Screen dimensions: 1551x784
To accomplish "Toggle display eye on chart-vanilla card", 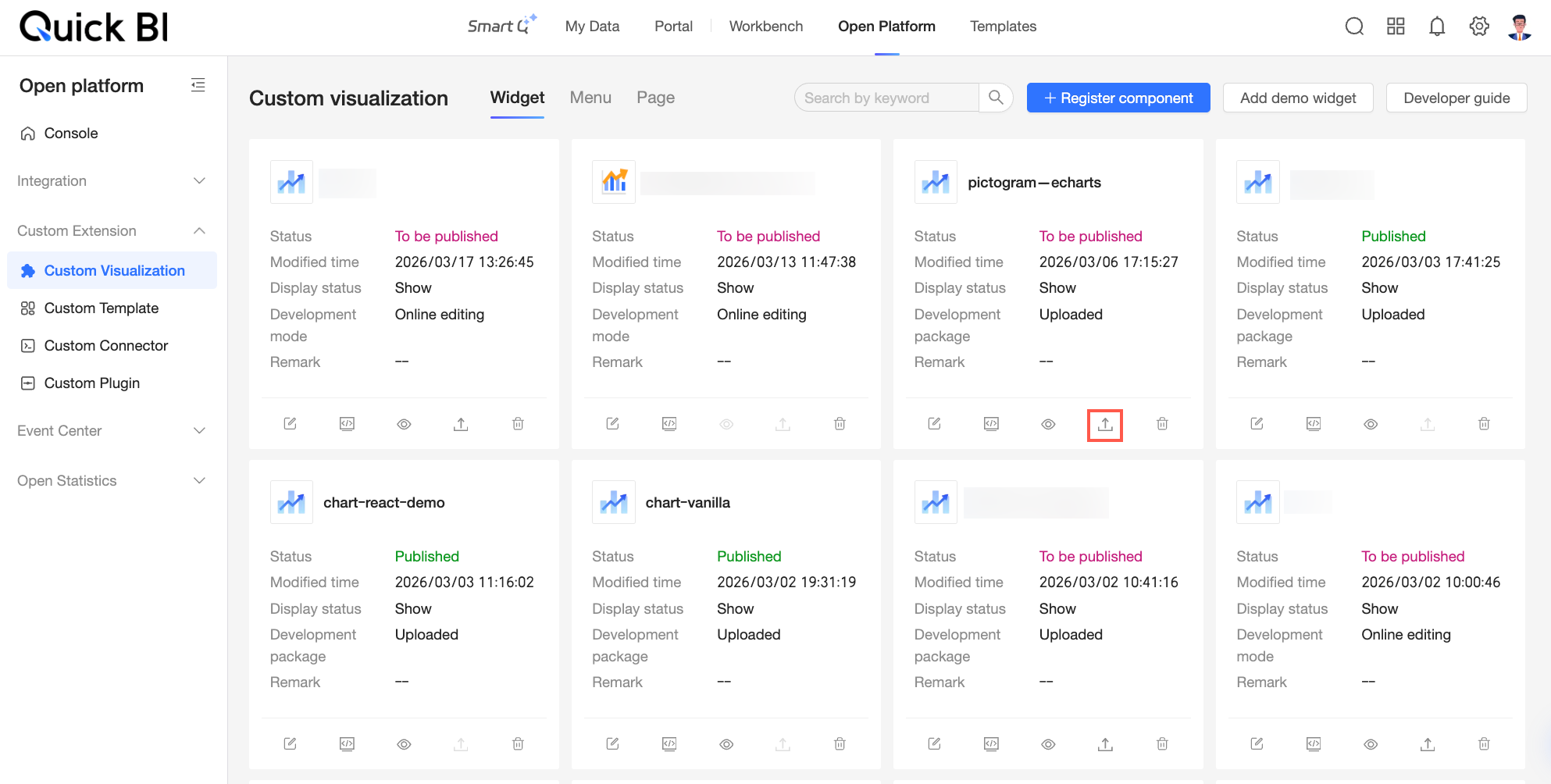I will click(726, 744).
